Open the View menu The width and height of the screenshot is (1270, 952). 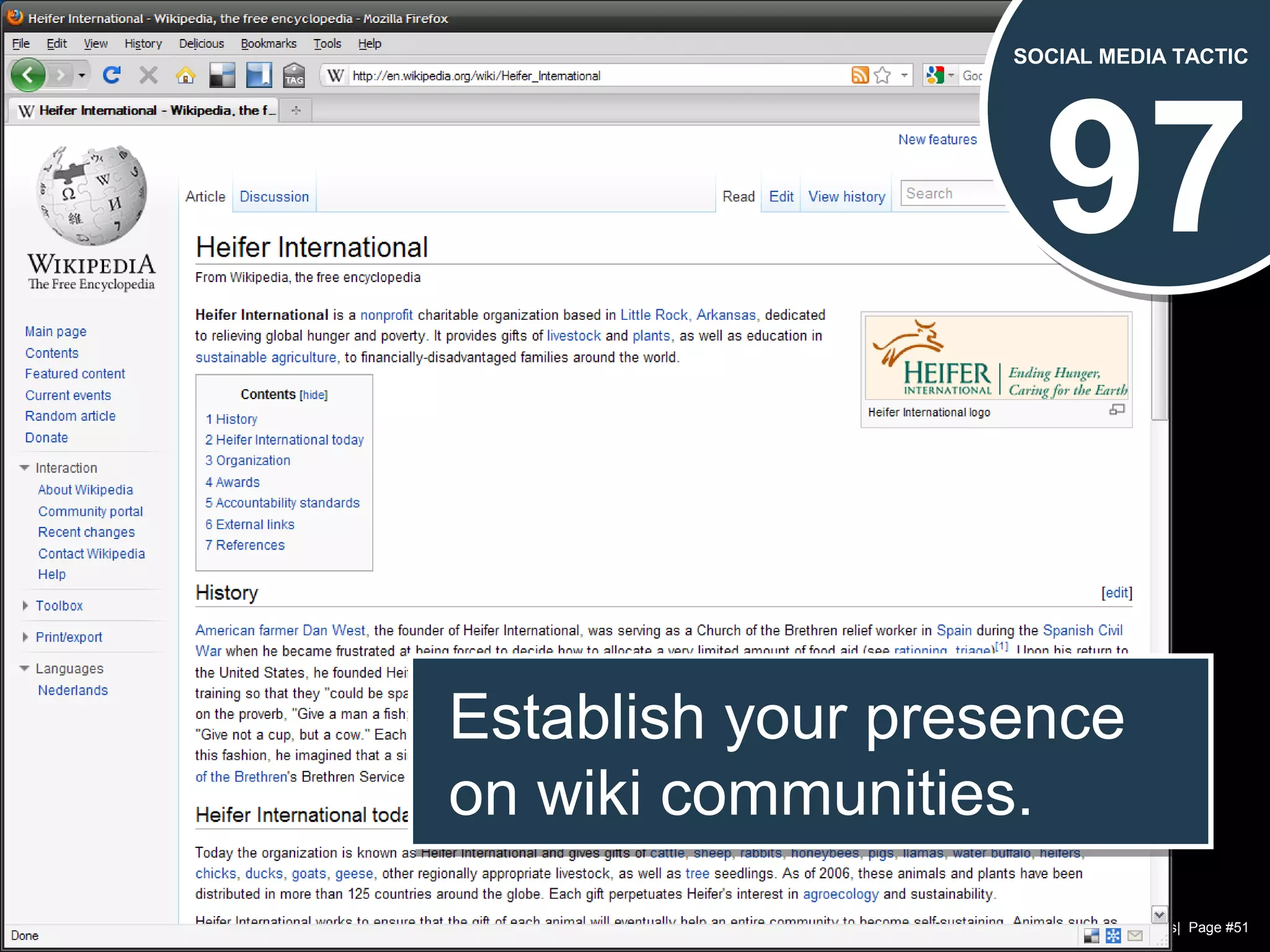tap(95, 43)
